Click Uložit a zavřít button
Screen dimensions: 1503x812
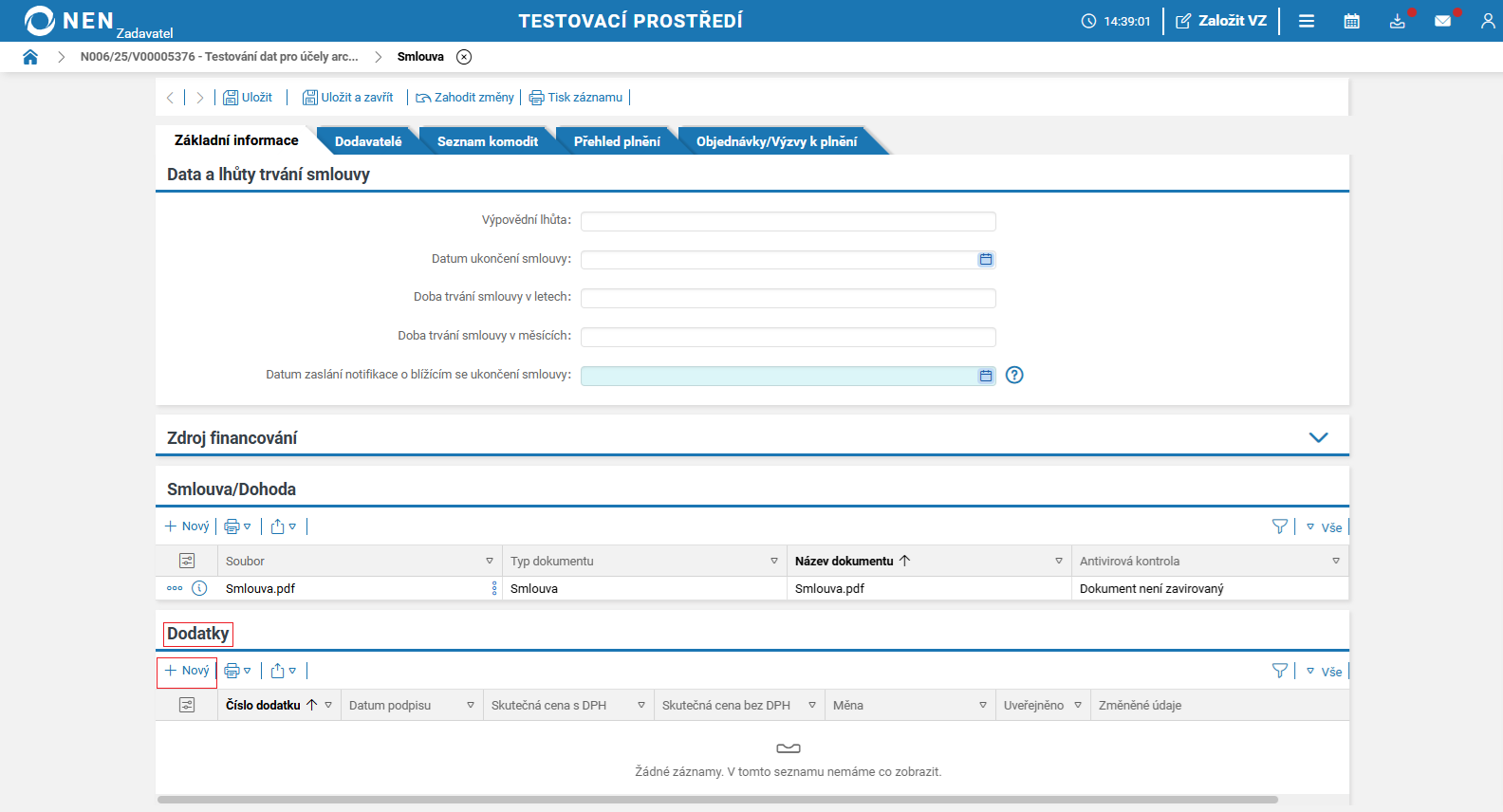[x=348, y=98]
